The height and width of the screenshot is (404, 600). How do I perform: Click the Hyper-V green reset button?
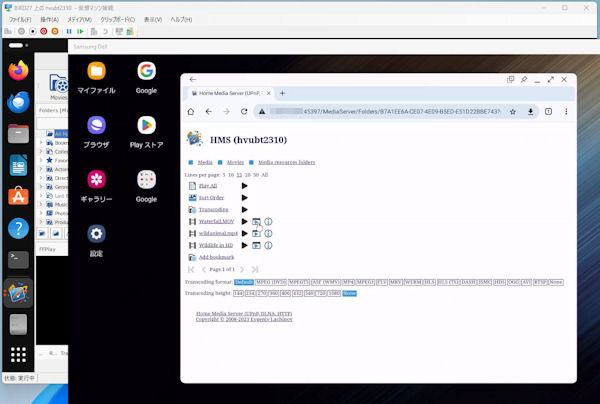click(x=80, y=31)
